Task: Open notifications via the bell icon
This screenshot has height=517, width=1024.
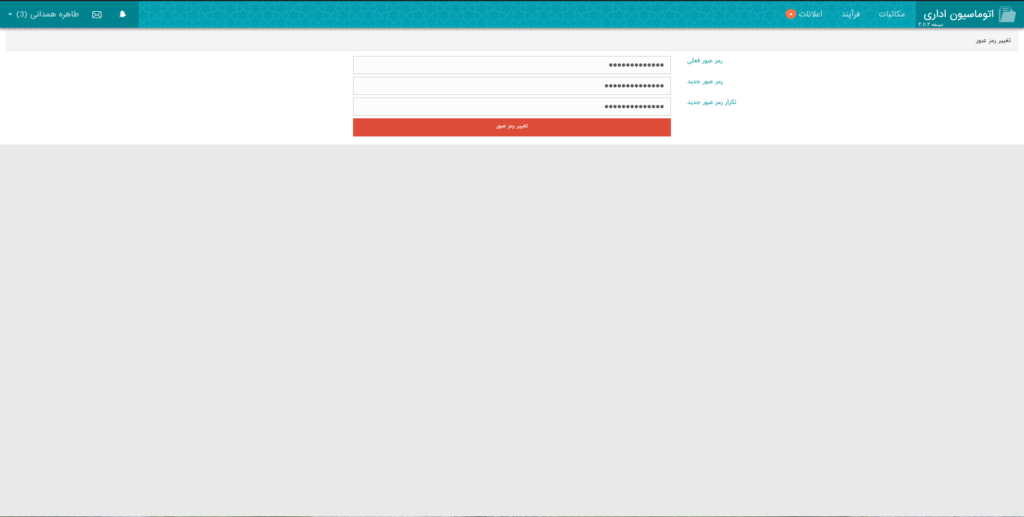Action: [123, 14]
